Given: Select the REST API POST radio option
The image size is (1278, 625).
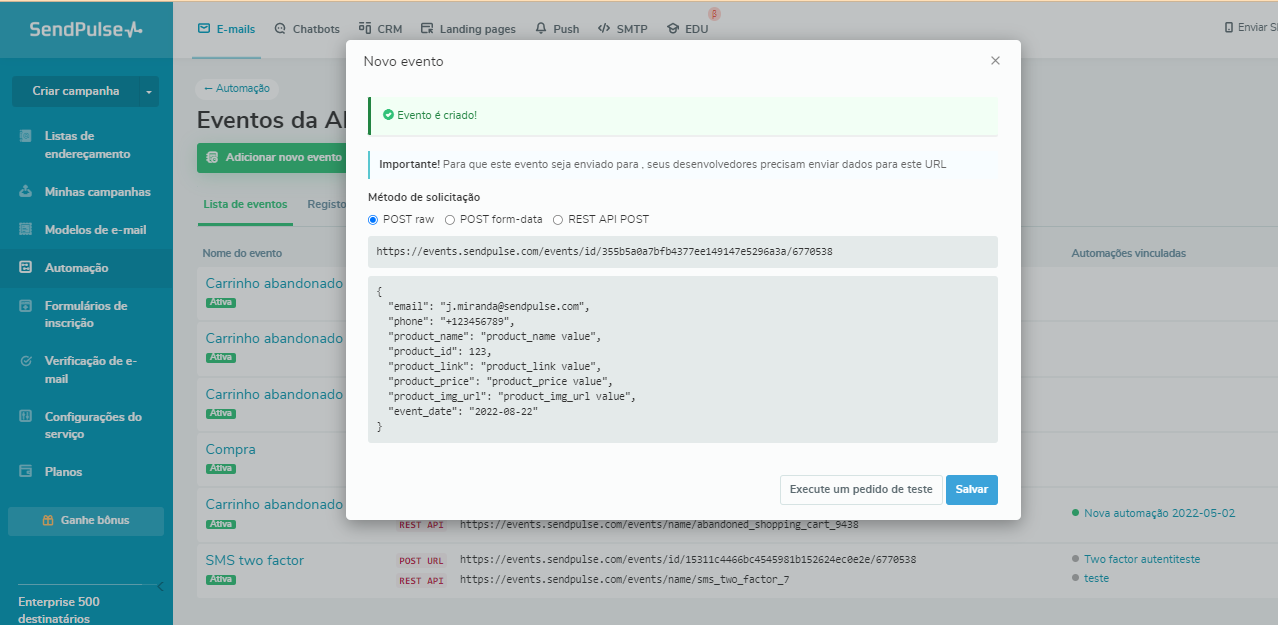Looking at the screenshot, I should click(x=558, y=219).
